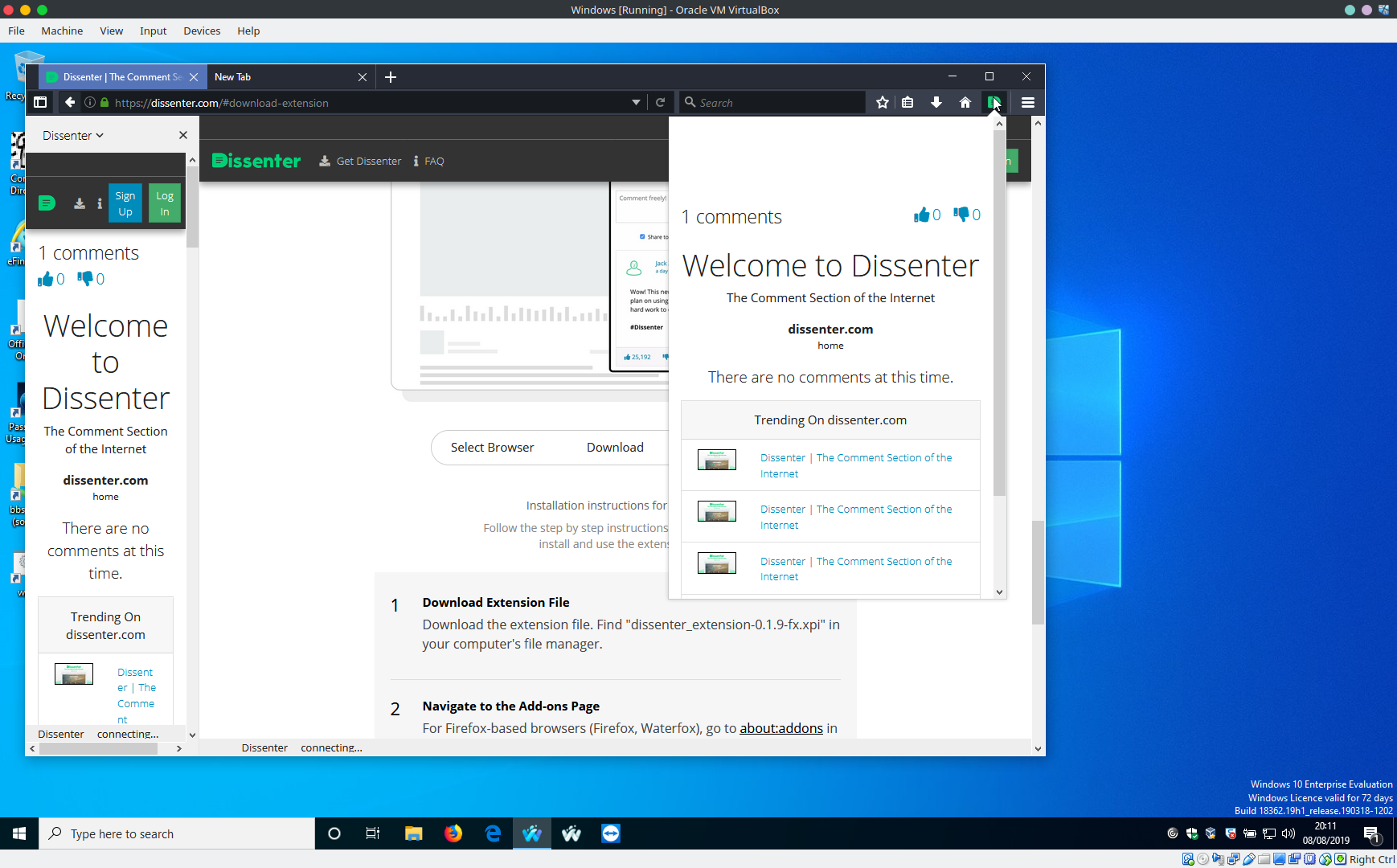Click the page vertical scrollbar thumb
Image resolution: width=1397 pixels, height=868 pixels.
(x=1038, y=572)
